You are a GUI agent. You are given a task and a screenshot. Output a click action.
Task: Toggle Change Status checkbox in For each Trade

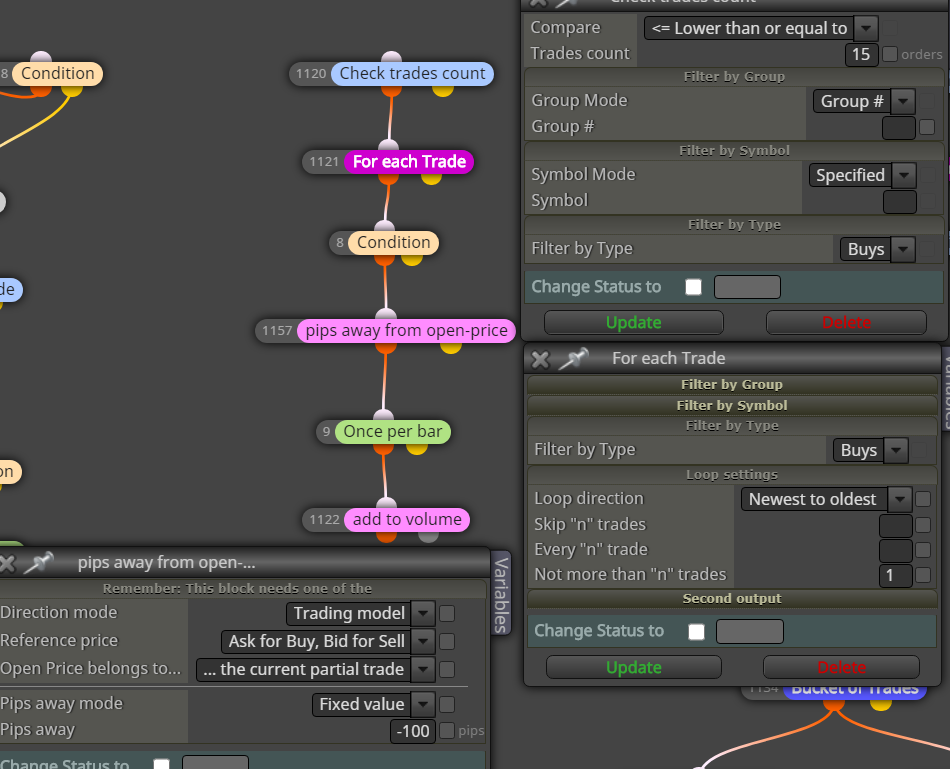pyautogui.click(x=697, y=632)
